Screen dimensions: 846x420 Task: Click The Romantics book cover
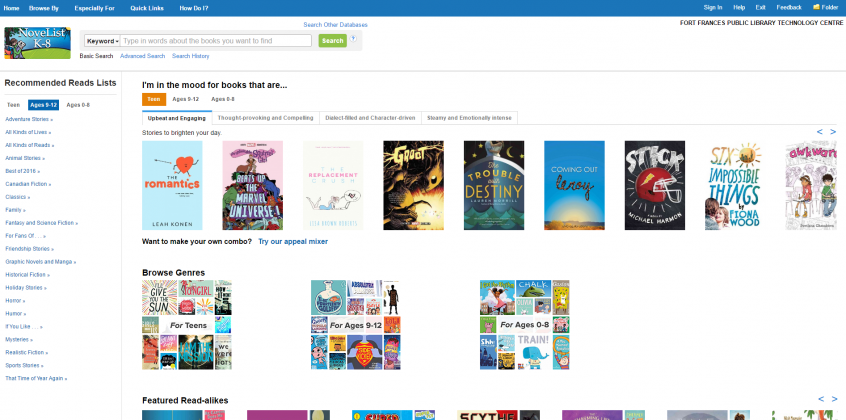172,185
